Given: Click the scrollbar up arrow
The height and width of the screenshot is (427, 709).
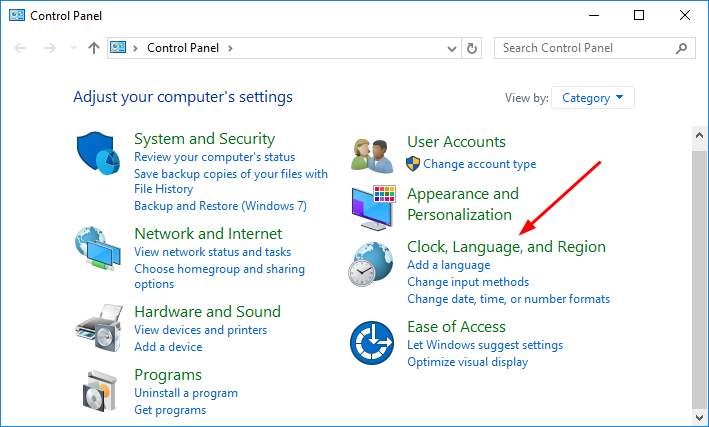Looking at the screenshot, I should click(x=700, y=135).
